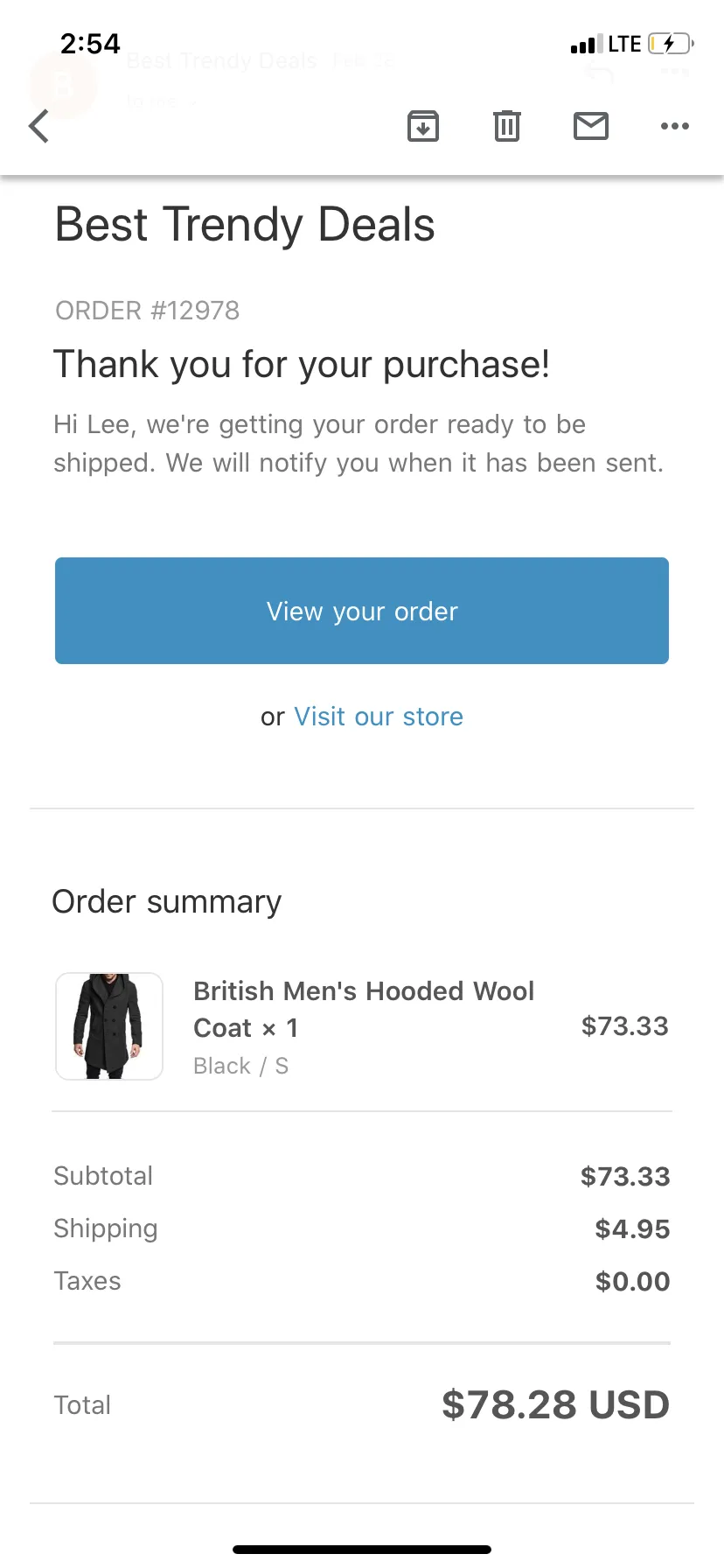Tap the battery charging icon in status bar
The width and height of the screenshot is (724, 1568).
[671, 44]
